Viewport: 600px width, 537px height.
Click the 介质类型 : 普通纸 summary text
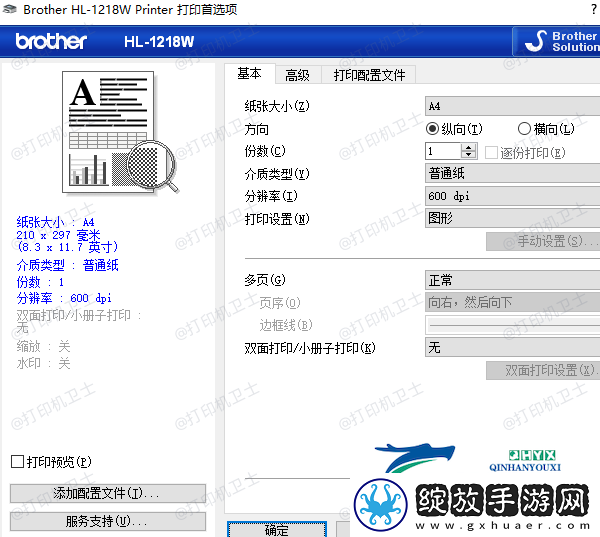67,265
